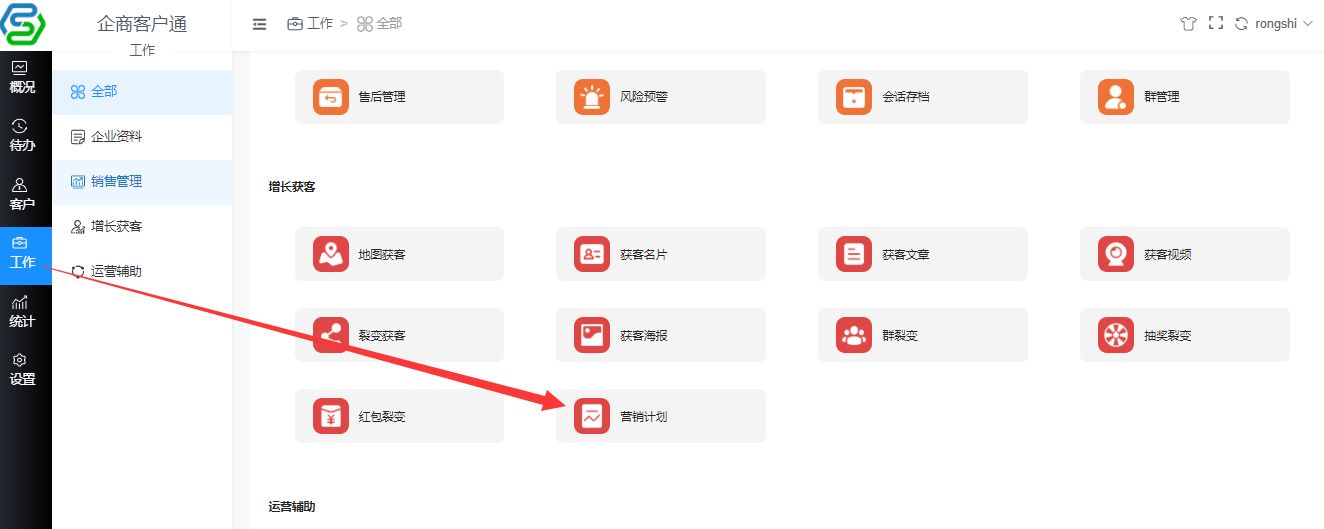Image resolution: width=1324 pixels, height=529 pixels.
Task: Open the 概况 overview section
Action: 22,77
